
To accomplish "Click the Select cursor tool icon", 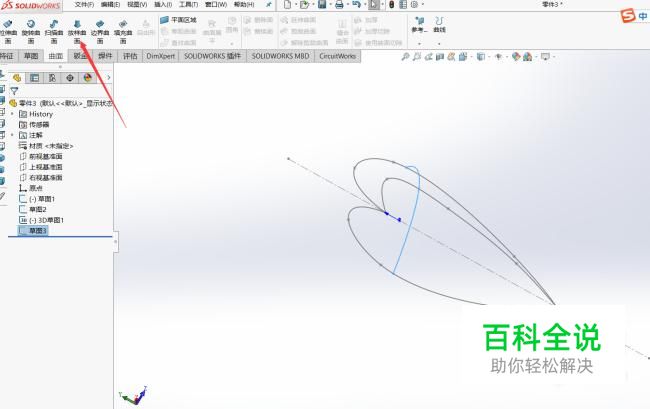I will coord(374,5).
